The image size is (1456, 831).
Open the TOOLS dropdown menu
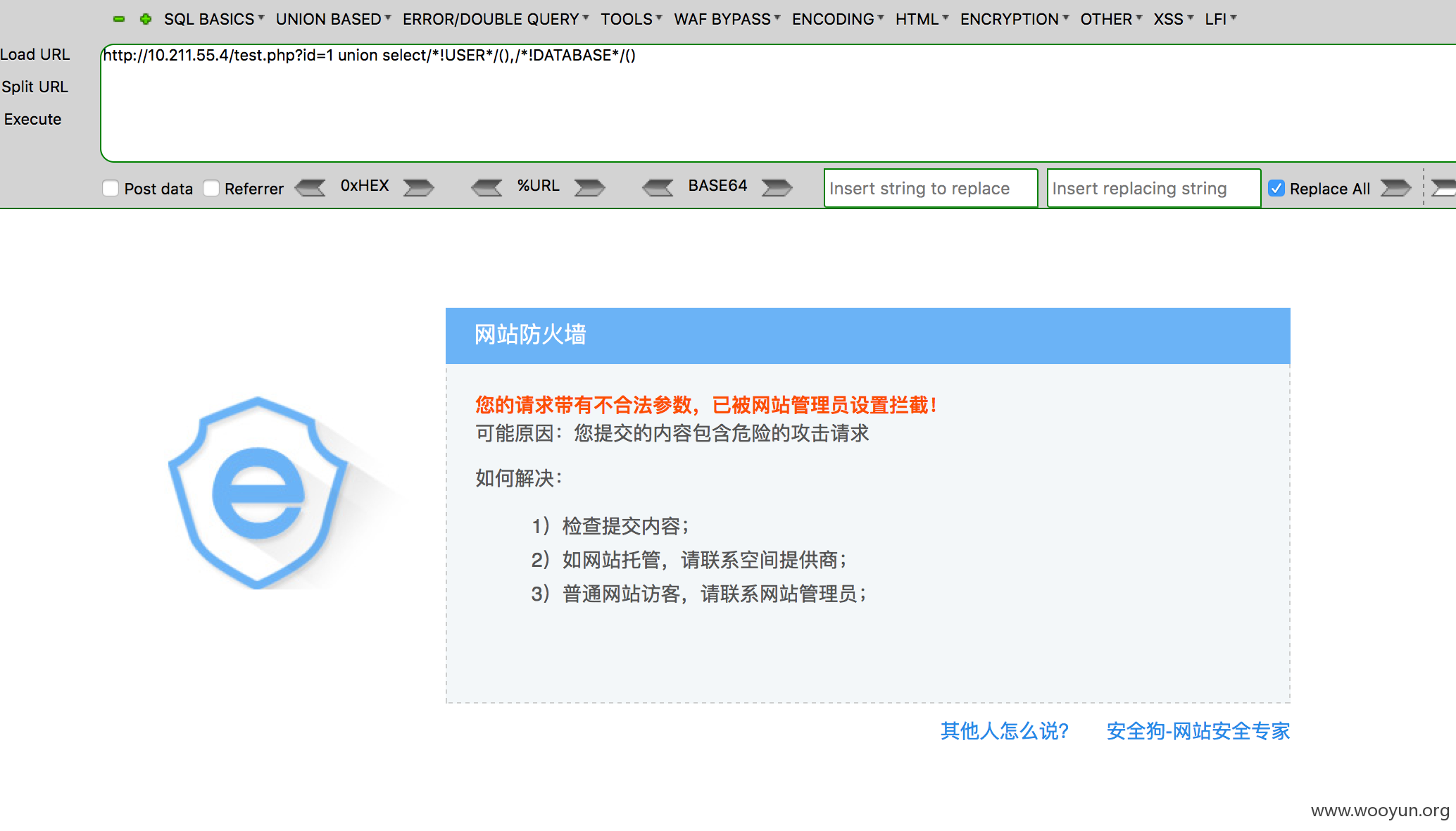[x=631, y=19]
